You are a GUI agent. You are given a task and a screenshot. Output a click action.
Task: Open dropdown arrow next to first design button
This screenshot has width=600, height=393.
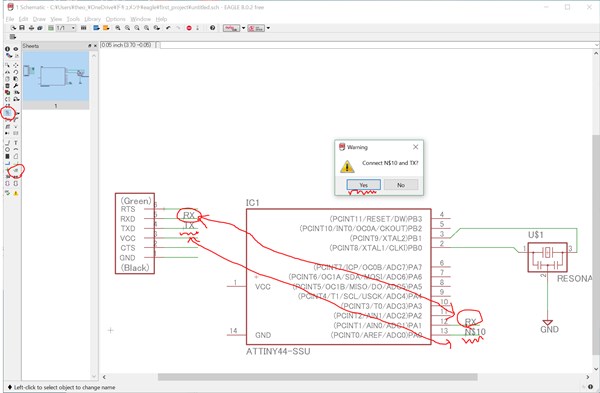coord(243,28)
